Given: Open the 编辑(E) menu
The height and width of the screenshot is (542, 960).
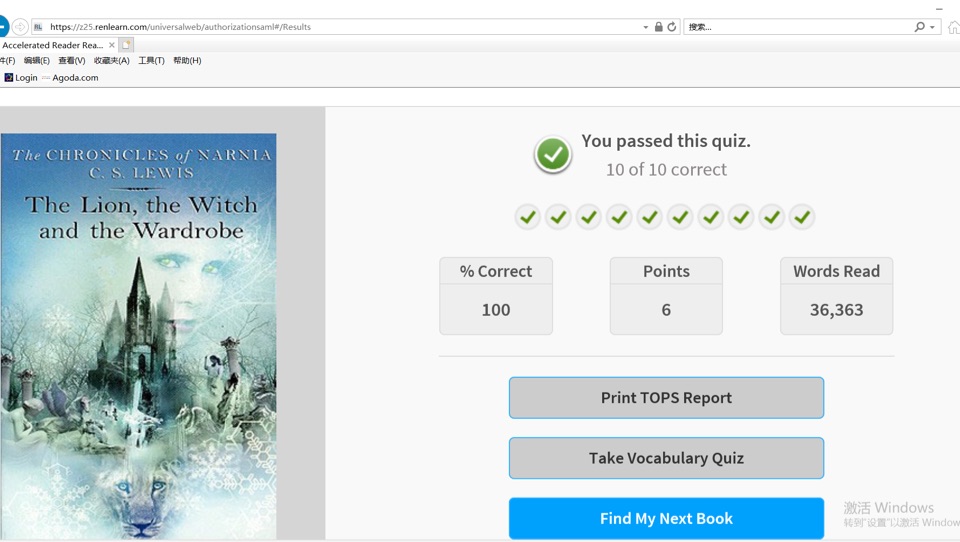Looking at the screenshot, I should tap(37, 61).
